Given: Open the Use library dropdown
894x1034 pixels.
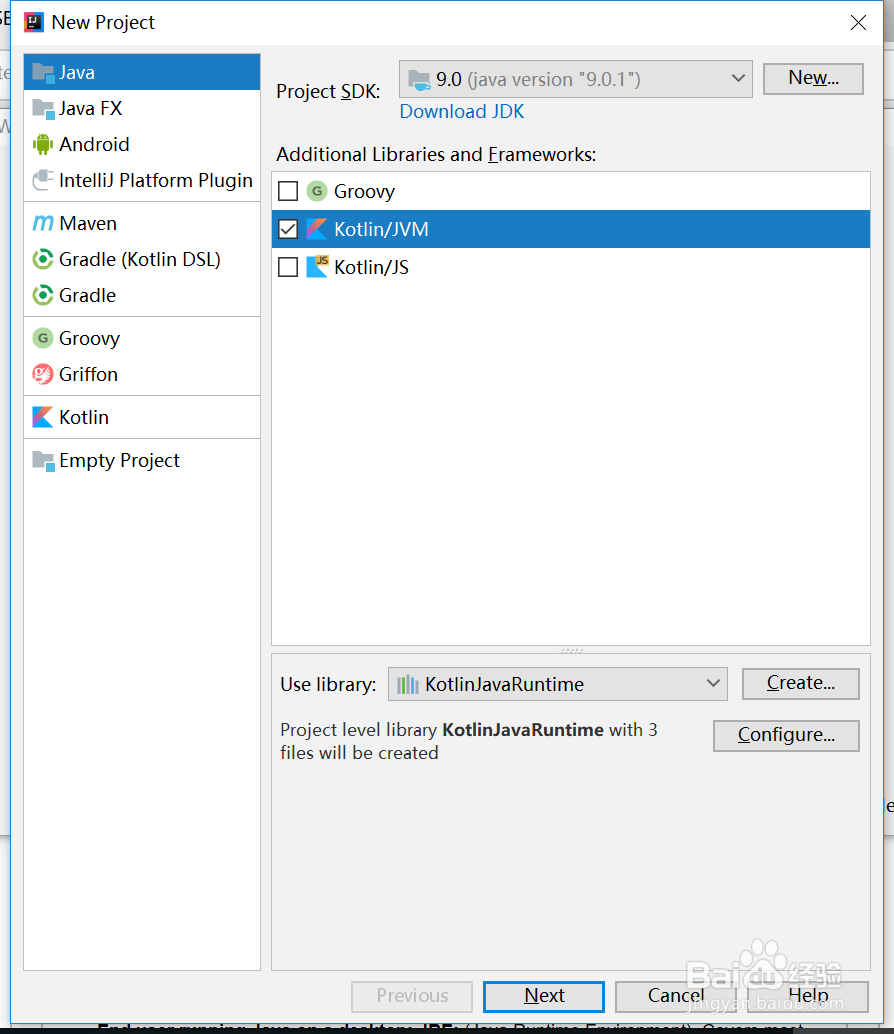Looking at the screenshot, I should tap(558, 684).
